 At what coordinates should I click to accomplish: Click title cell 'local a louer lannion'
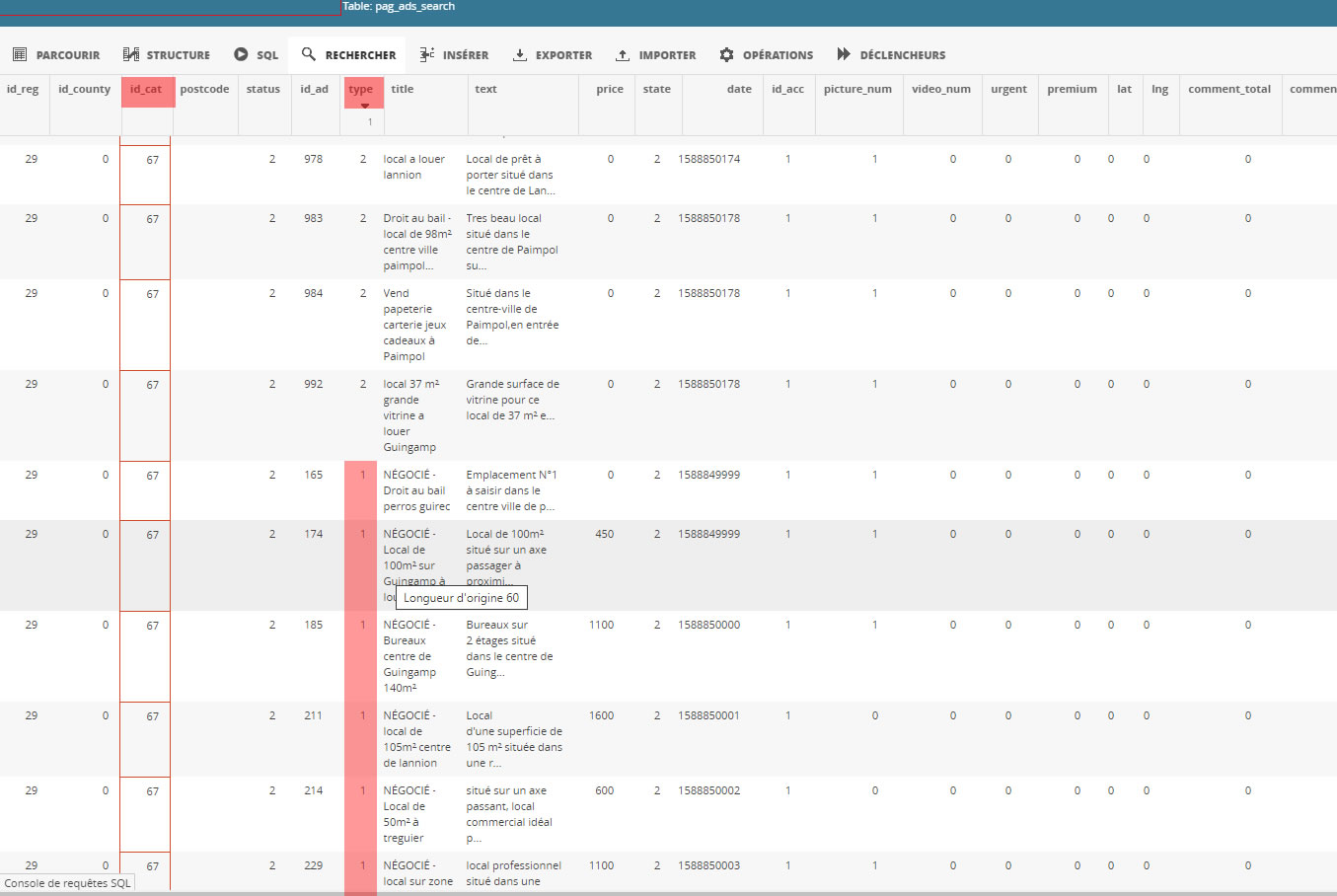point(414,167)
